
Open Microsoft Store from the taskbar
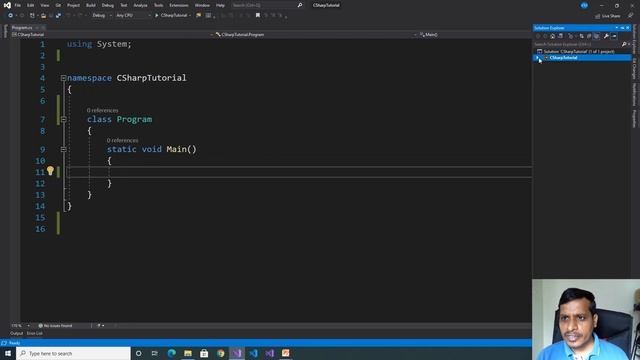(x=204, y=353)
